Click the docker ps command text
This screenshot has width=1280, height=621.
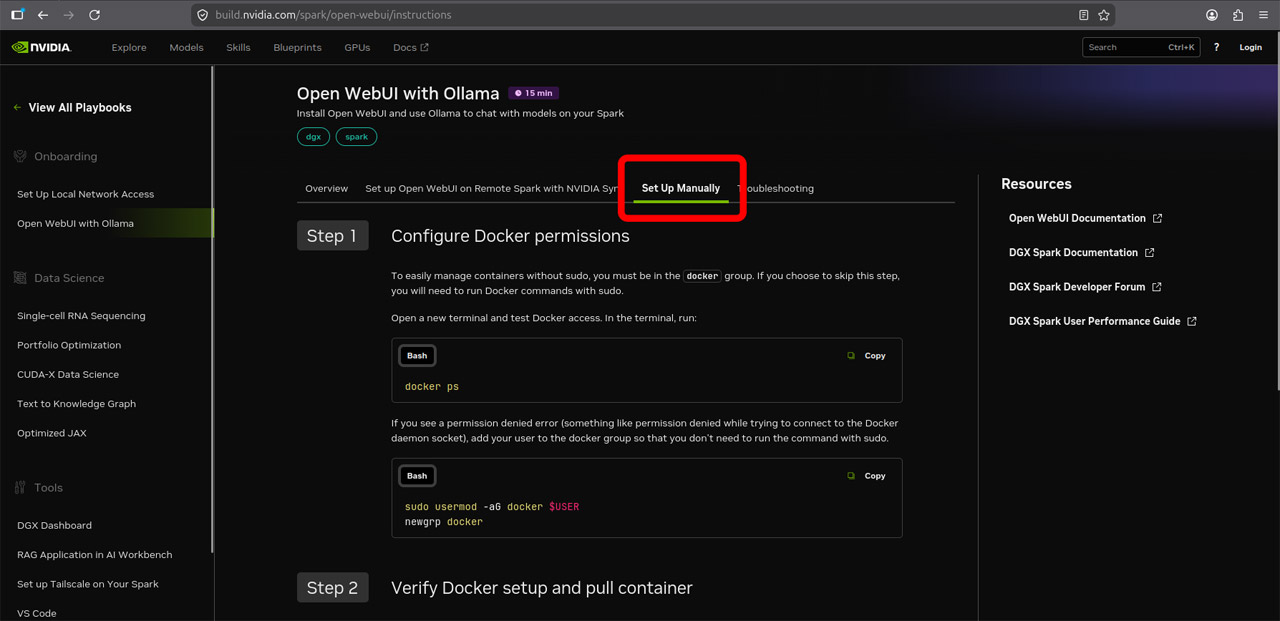(432, 387)
